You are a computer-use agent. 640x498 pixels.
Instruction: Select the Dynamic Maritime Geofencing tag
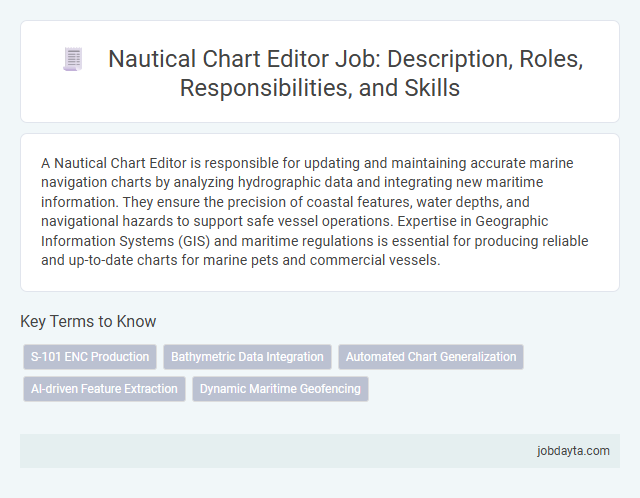pos(280,389)
